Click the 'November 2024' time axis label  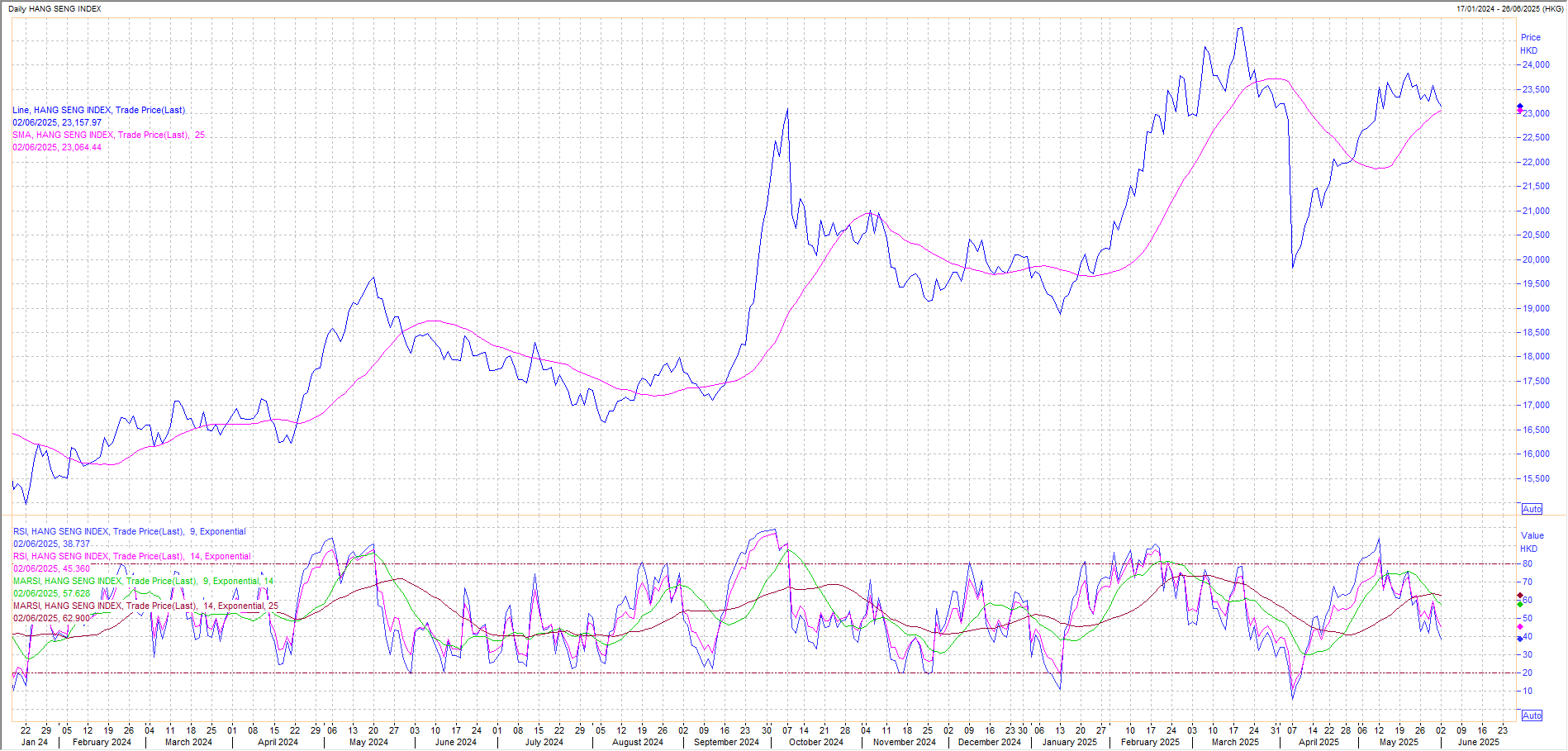(905, 742)
